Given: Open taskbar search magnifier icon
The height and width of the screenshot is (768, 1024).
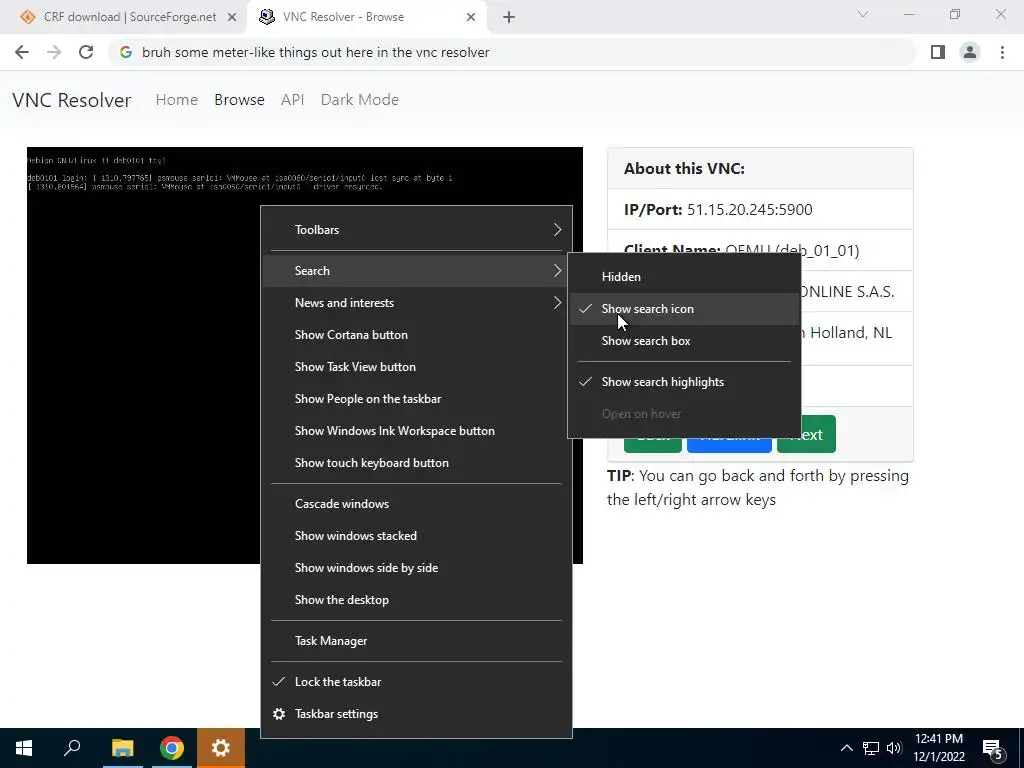Looking at the screenshot, I should point(72,748).
